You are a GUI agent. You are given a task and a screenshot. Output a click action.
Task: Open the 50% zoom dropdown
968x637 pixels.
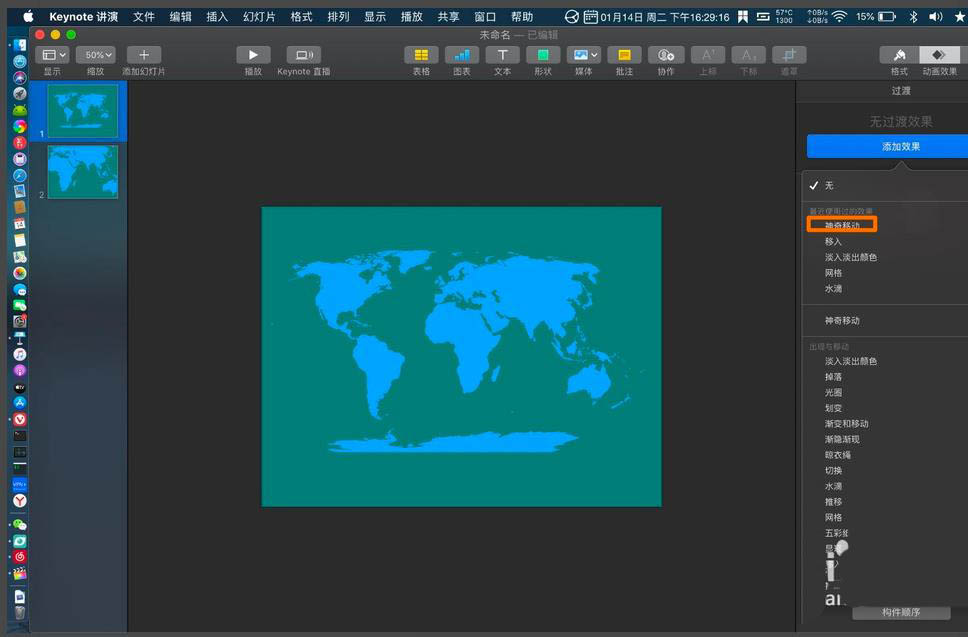click(96, 55)
